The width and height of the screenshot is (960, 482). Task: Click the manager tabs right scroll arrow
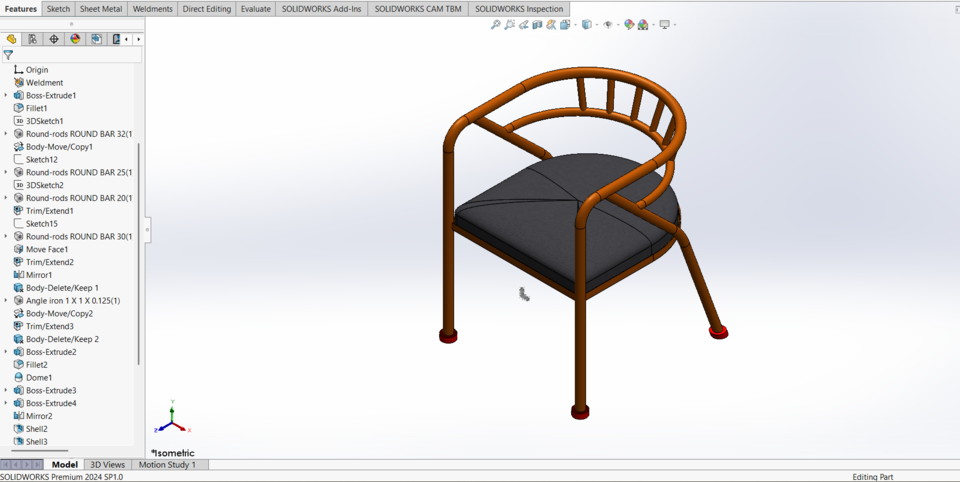coord(138,39)
